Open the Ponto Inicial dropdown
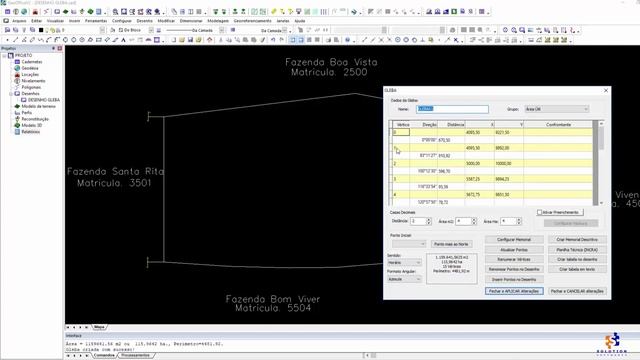640x360 pixels. 409,244
